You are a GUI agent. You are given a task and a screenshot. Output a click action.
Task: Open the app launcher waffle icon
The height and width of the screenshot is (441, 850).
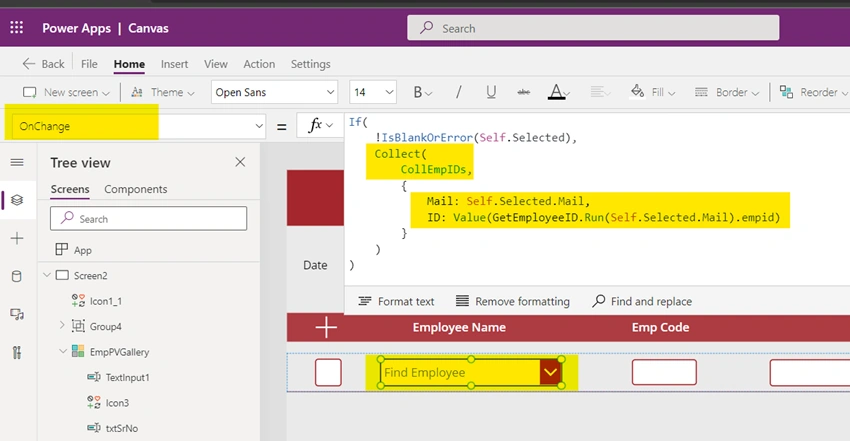pos(17,28)
